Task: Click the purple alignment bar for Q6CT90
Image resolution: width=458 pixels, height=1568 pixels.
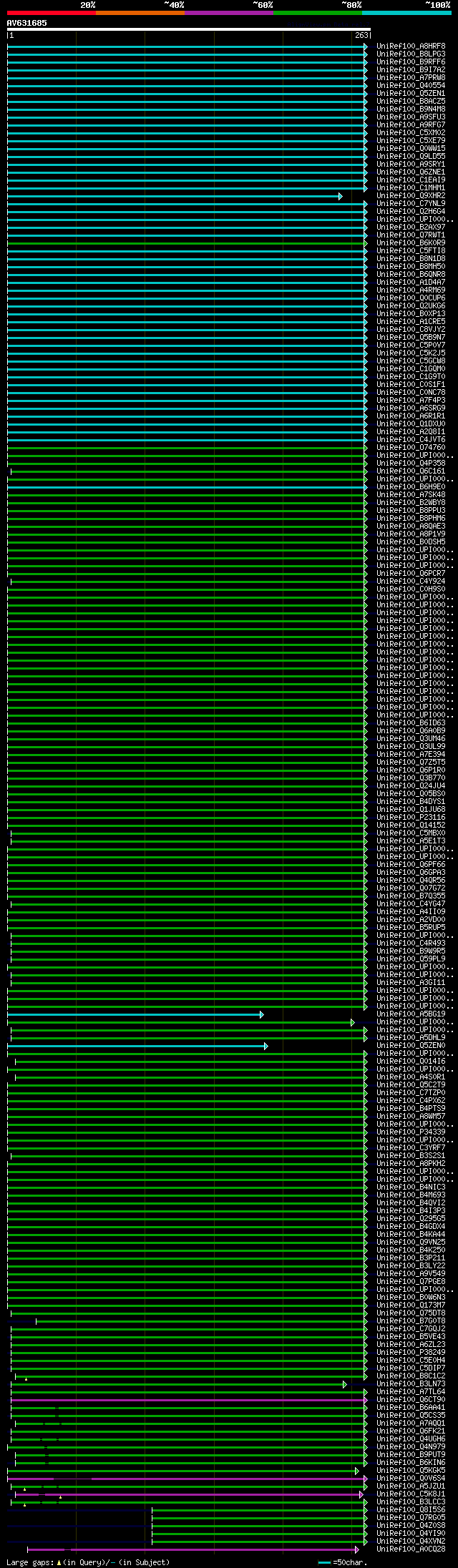Action: click(189, 1400)
